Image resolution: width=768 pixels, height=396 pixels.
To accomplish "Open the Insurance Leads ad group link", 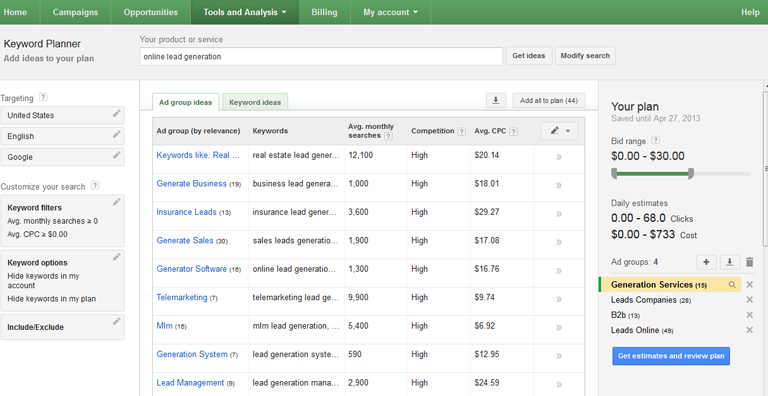I will (187, 212).
